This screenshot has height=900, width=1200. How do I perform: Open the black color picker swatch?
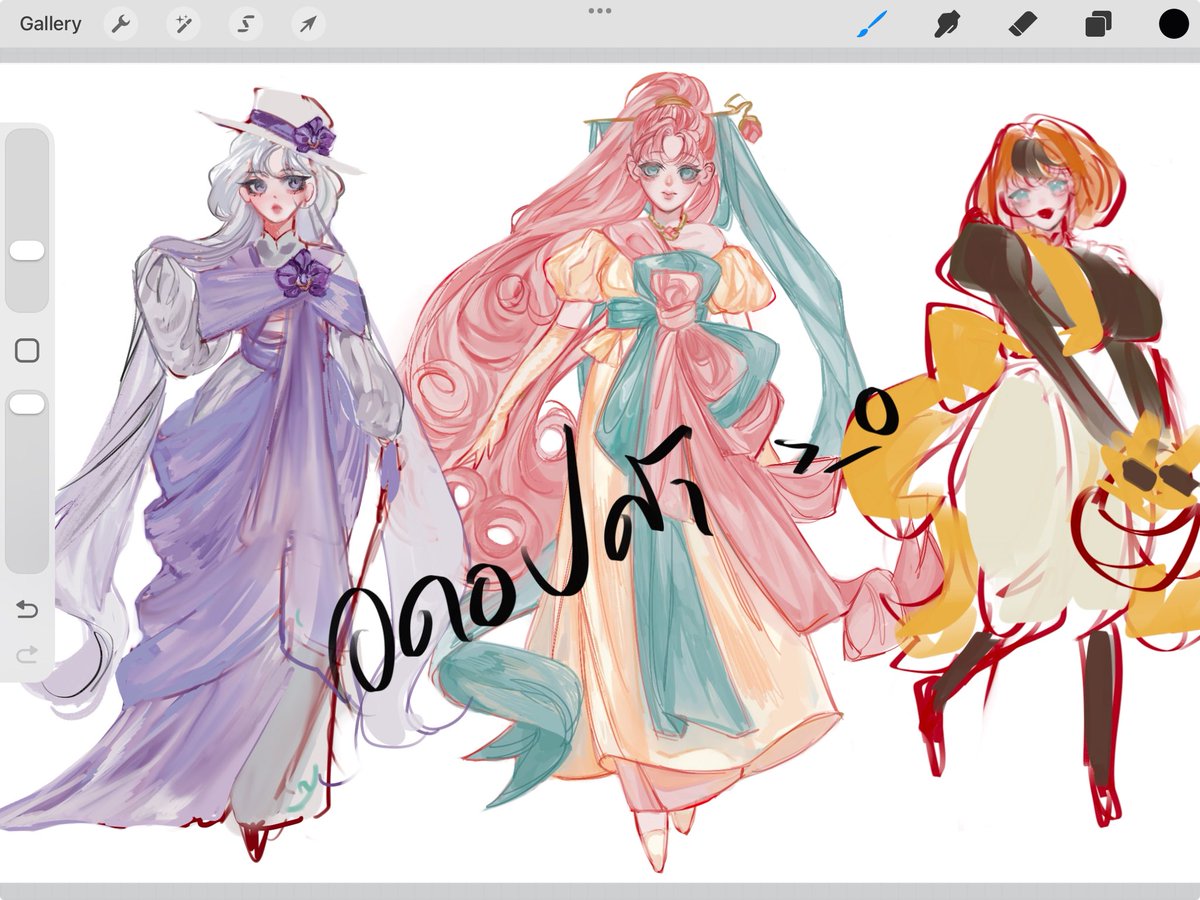point(1174,24)
